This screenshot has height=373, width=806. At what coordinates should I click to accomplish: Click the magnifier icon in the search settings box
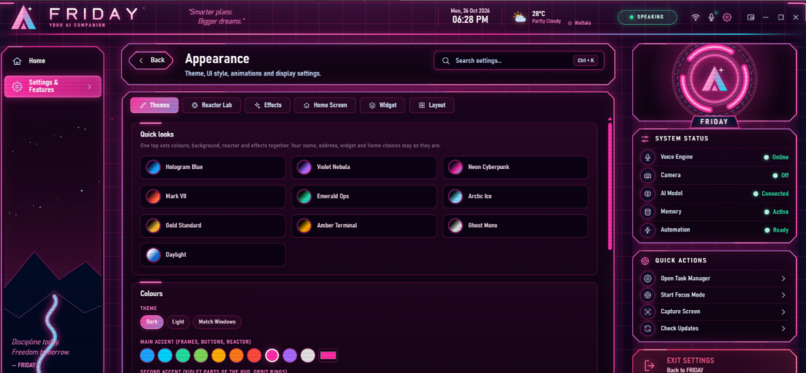click(x=446, y=61)
